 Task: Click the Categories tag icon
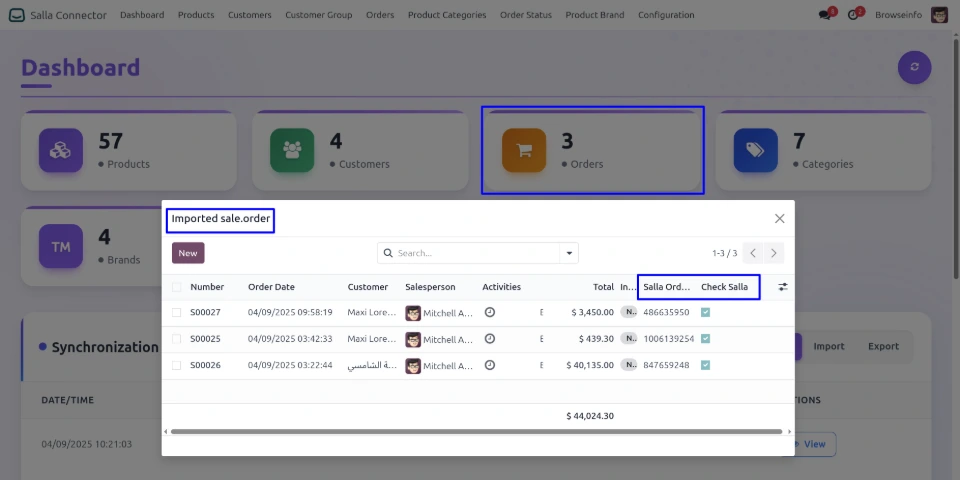pyautogui.click(x=755, y=150)
